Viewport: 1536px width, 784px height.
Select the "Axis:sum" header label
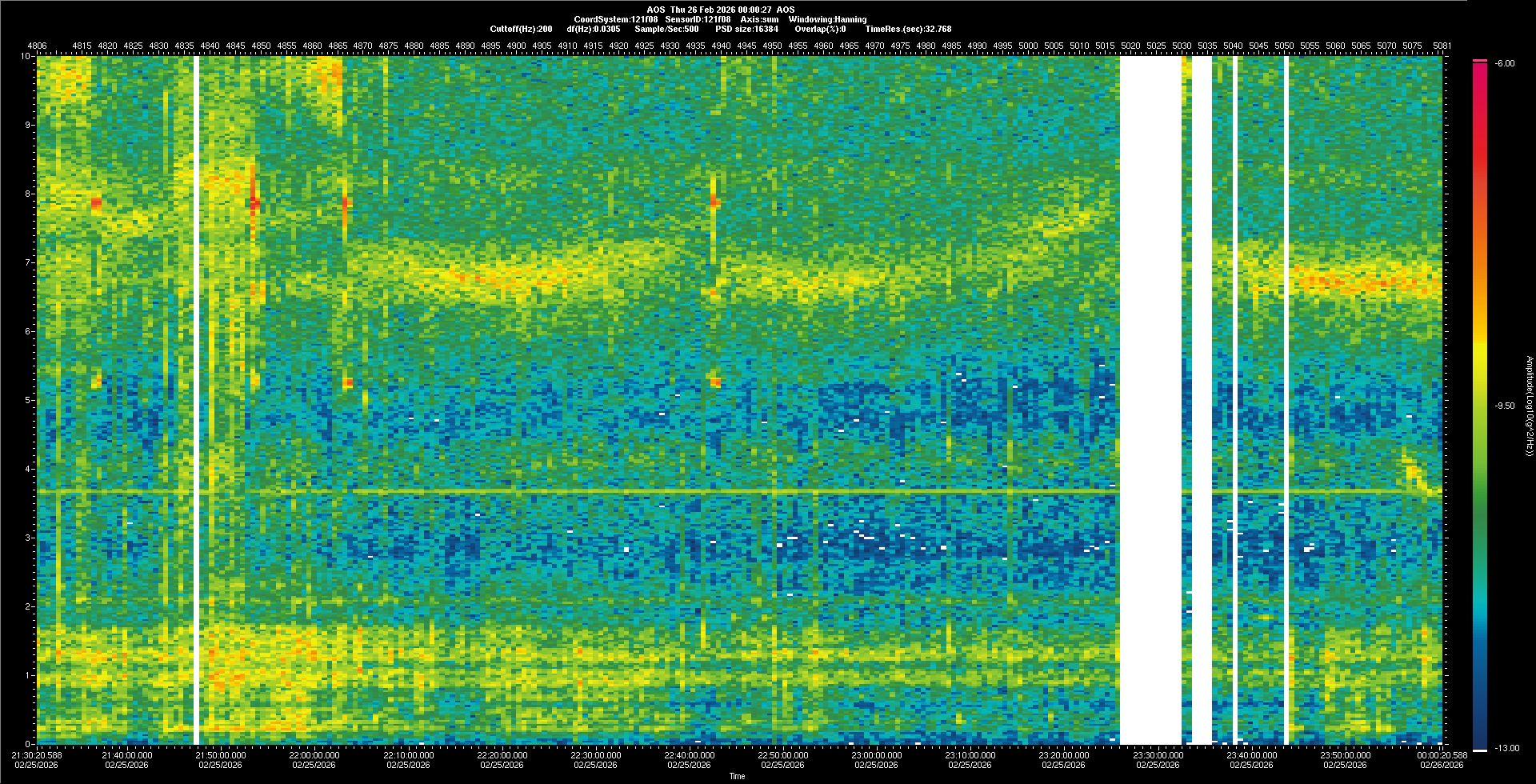759,19
